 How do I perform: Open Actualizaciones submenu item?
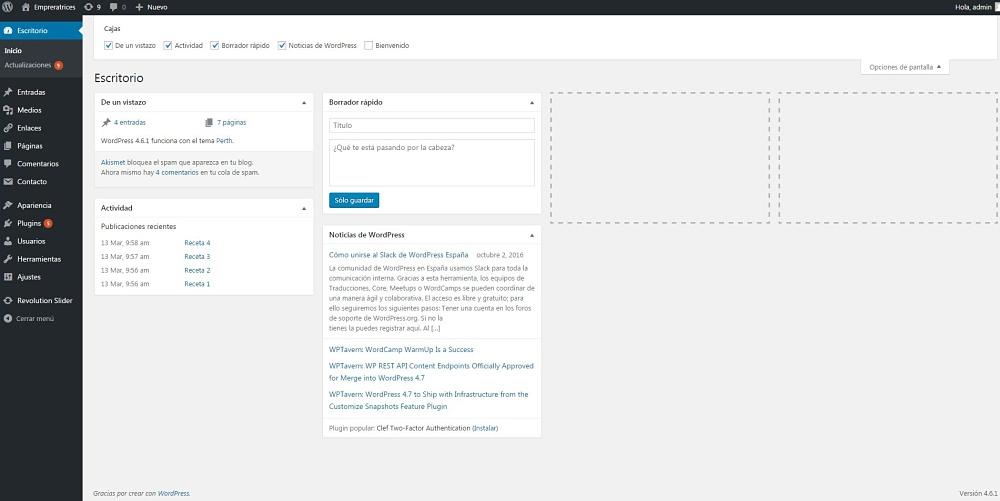(27, 66)
